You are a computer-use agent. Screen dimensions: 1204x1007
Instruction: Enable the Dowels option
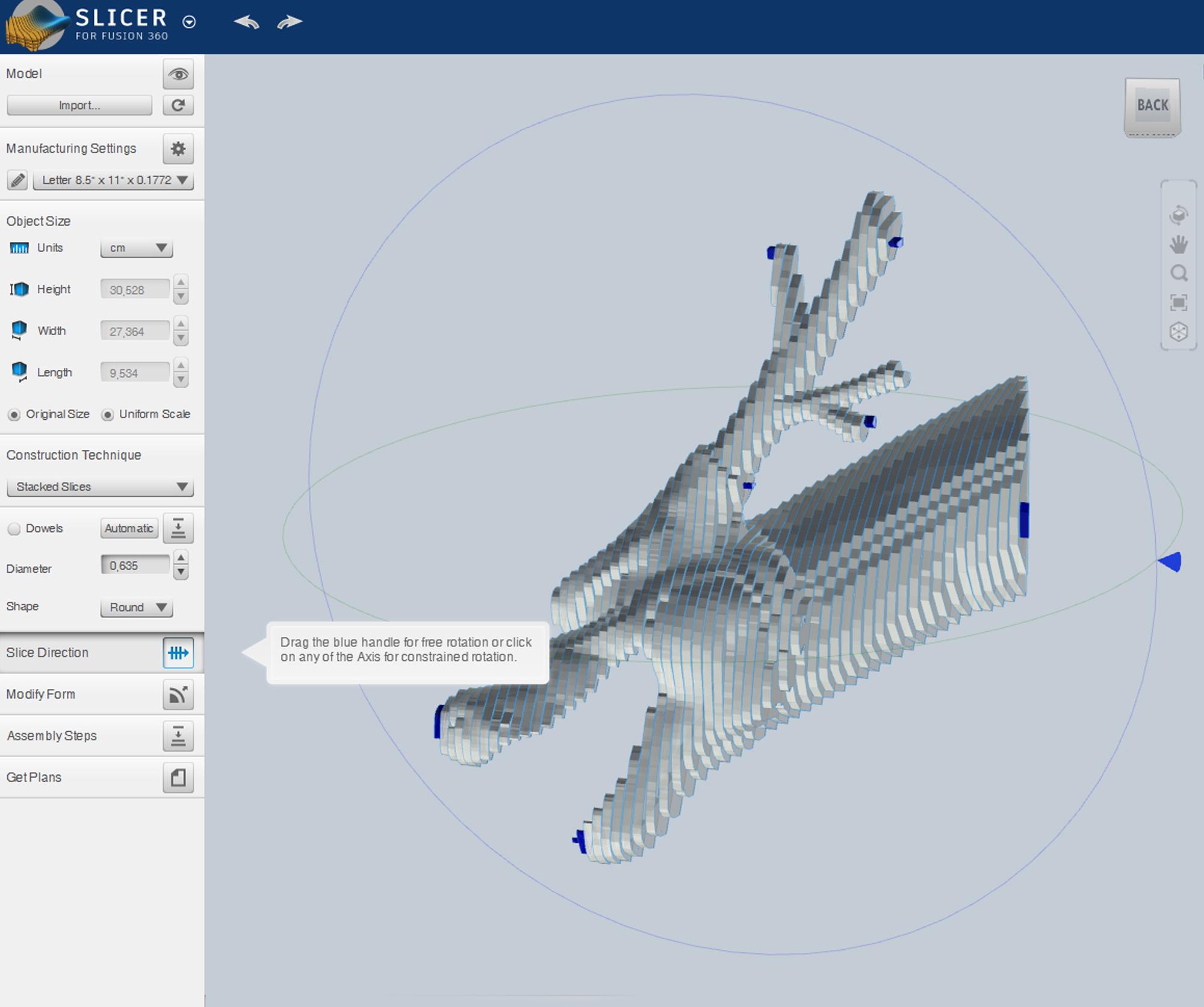(x=14, y=529)
